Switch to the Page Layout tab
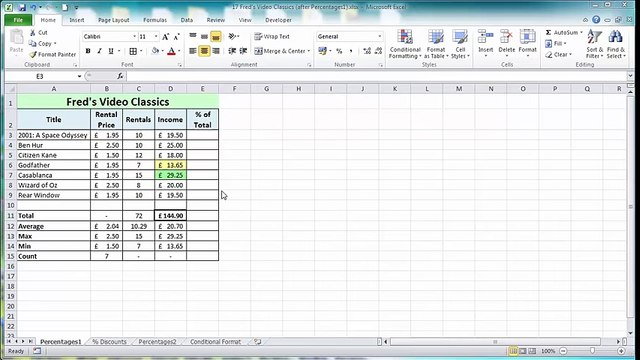This screenshot has width=640, height=360. pyautogui.click(x=113, y=20)
